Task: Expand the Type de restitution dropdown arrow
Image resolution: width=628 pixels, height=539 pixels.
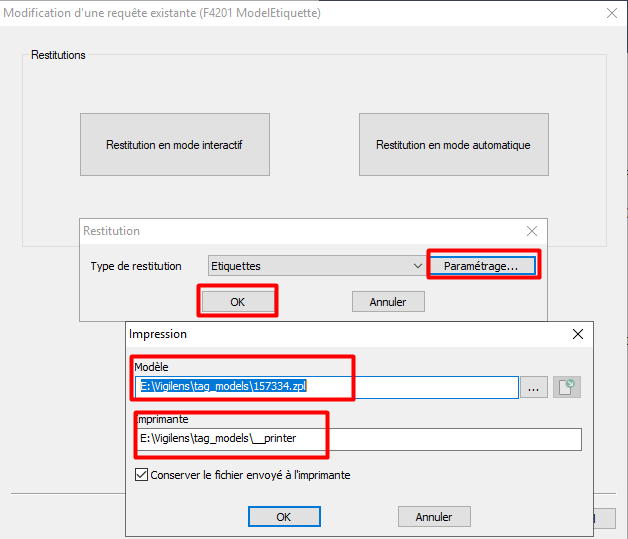Action: (x=417, y=266)
